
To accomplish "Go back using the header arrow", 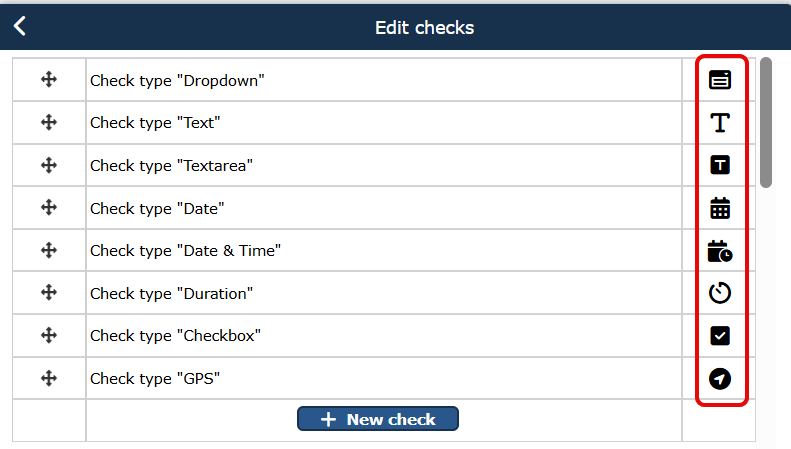I will [x=20, y=26].
